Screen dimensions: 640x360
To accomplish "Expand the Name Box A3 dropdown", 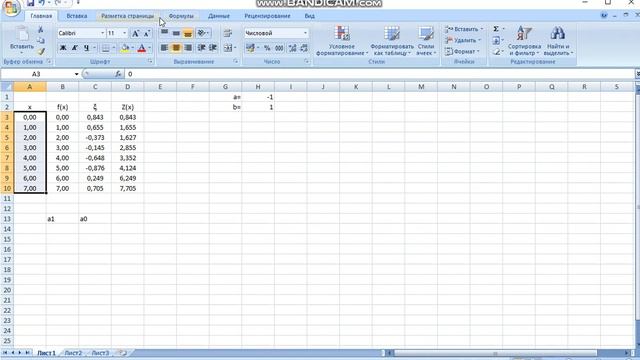I will [x=76, y=74].
